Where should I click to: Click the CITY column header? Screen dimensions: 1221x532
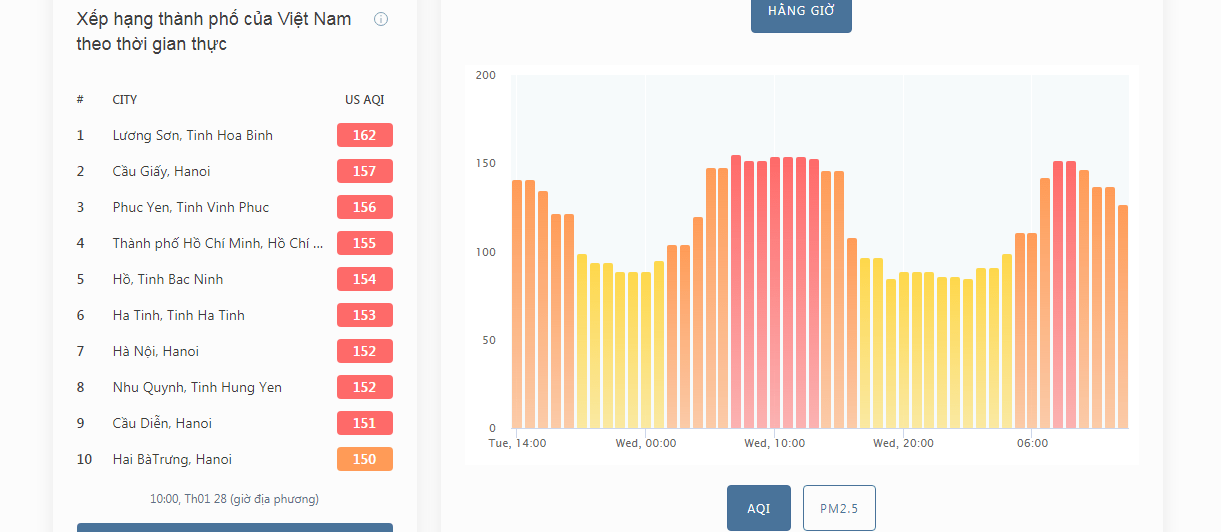[x=125, y=100]
